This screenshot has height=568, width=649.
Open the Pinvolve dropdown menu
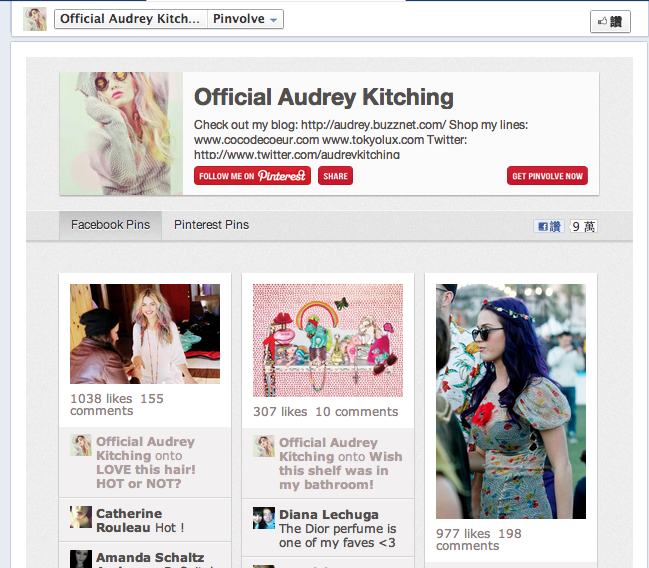[245, 19]
